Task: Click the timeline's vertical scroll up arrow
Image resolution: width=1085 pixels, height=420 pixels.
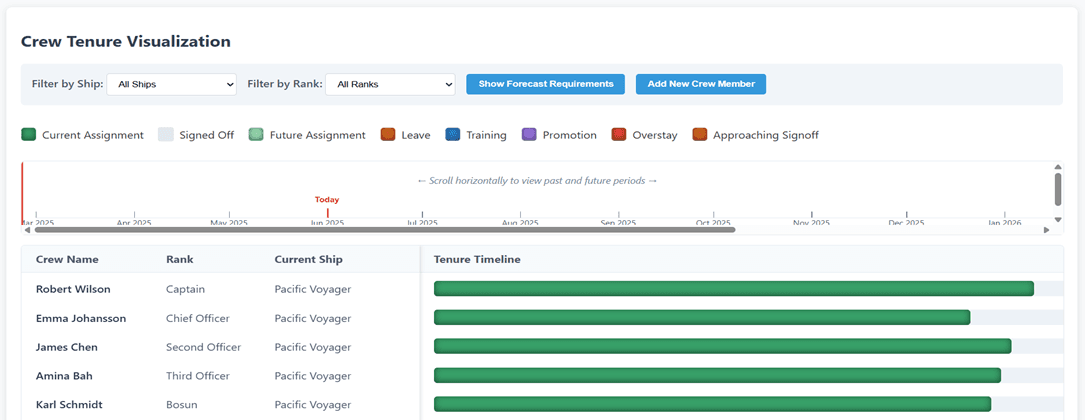Action: point(1057,167)
